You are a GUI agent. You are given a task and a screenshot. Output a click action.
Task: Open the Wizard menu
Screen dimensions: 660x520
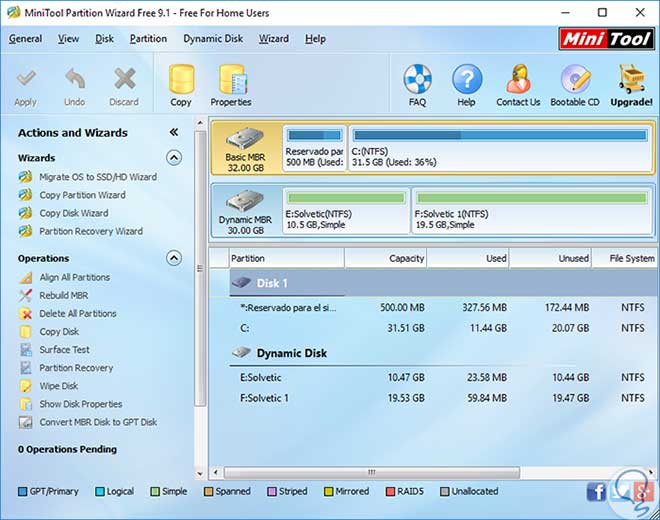[274, 39]
